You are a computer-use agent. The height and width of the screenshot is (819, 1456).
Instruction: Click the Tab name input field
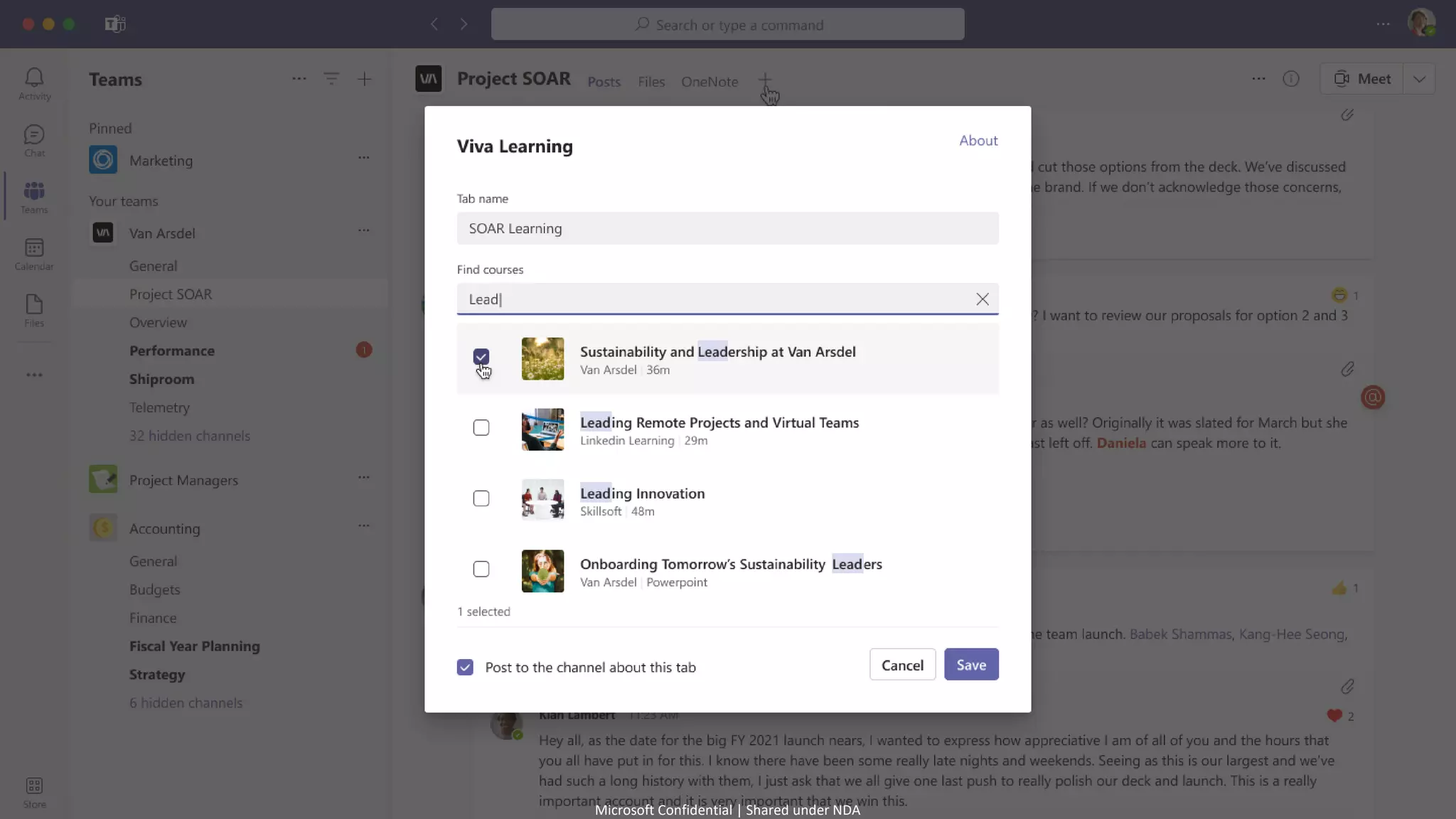point(727,228)
